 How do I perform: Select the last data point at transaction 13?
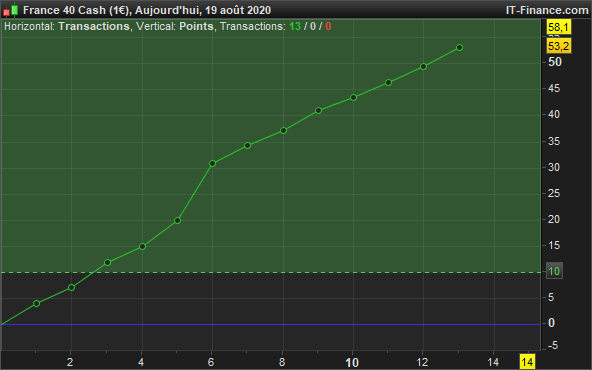point(459,48)
